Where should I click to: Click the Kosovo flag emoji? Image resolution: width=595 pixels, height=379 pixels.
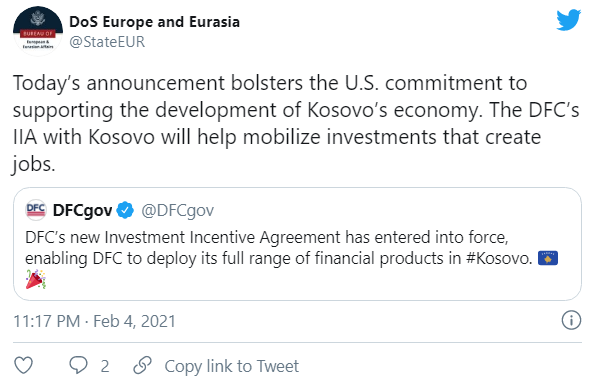(x=548, y=258)
